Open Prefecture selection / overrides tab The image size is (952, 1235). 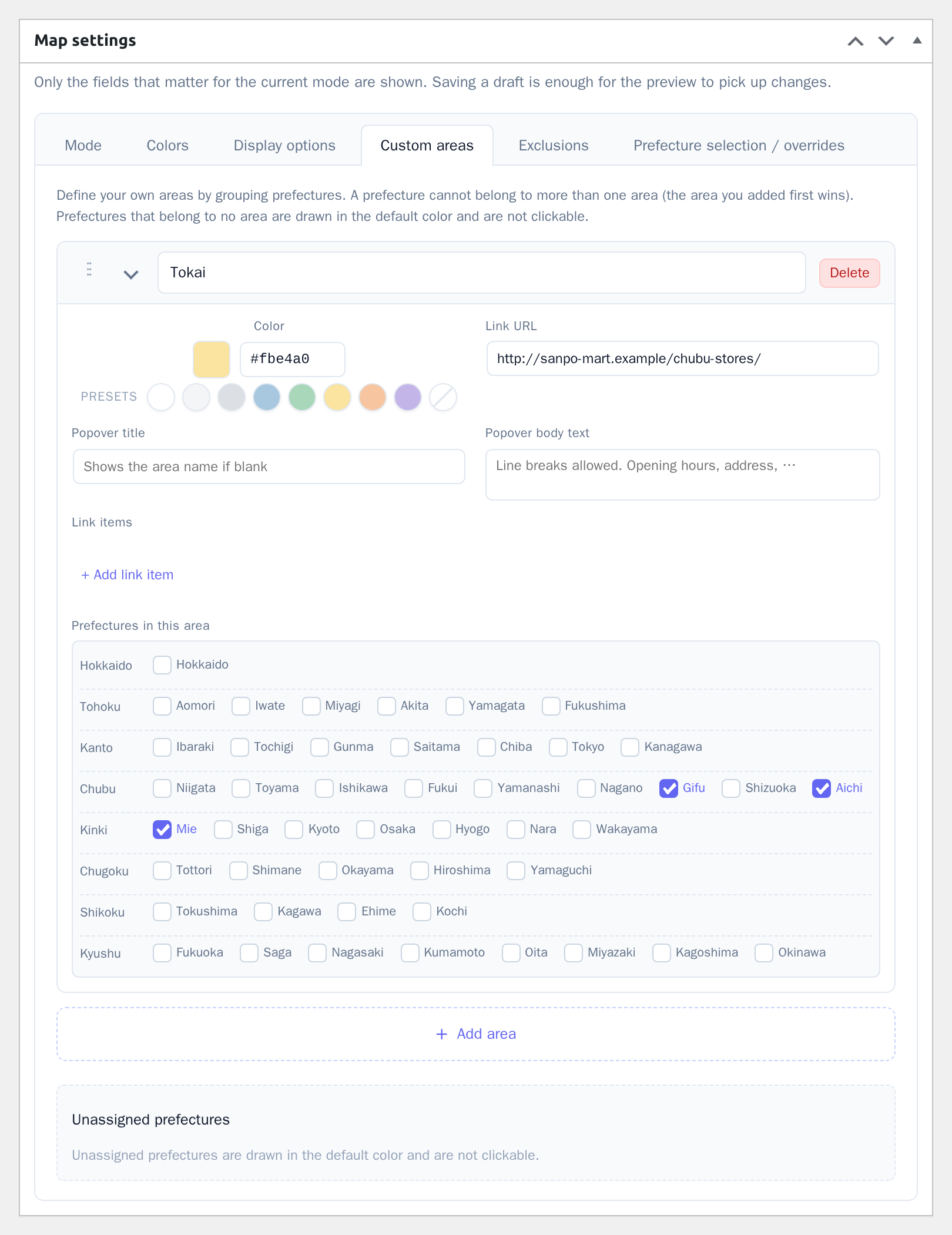[739, 146]
